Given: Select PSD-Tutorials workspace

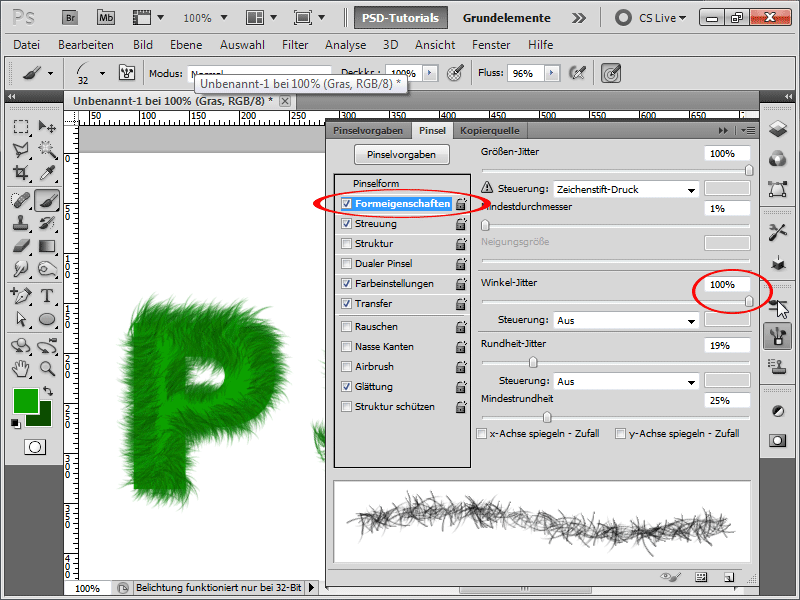Looking at the screenshot, I should [x=401, y=18].
